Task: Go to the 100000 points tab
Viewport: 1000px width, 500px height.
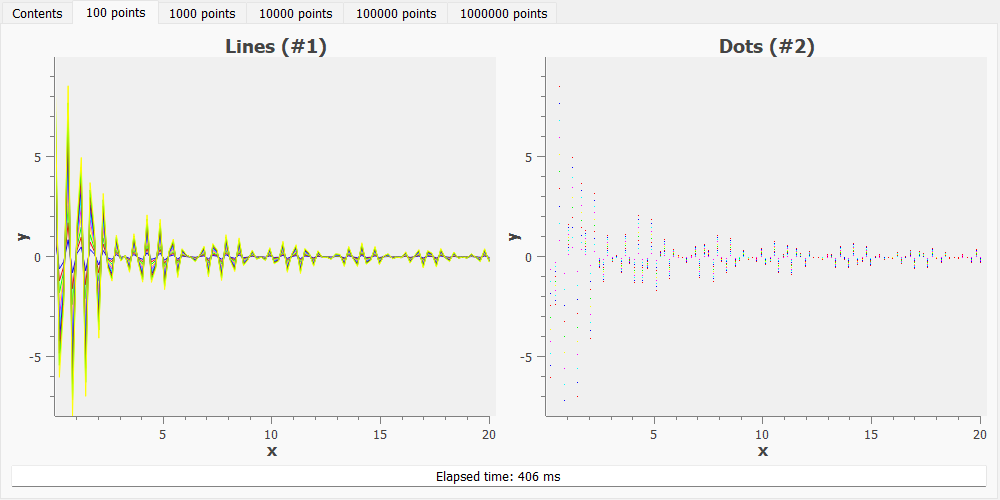Action: tap(396, 14)
